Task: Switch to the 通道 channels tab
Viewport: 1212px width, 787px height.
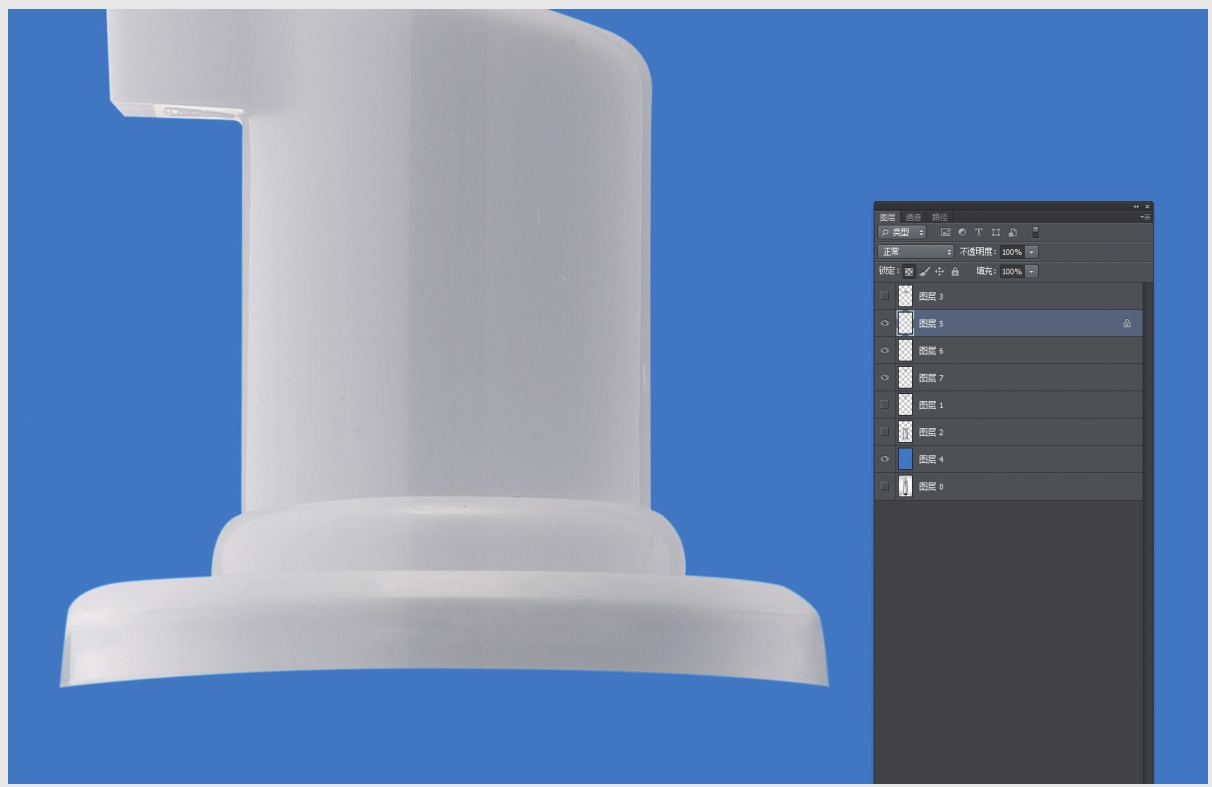Action: point(913,217)
